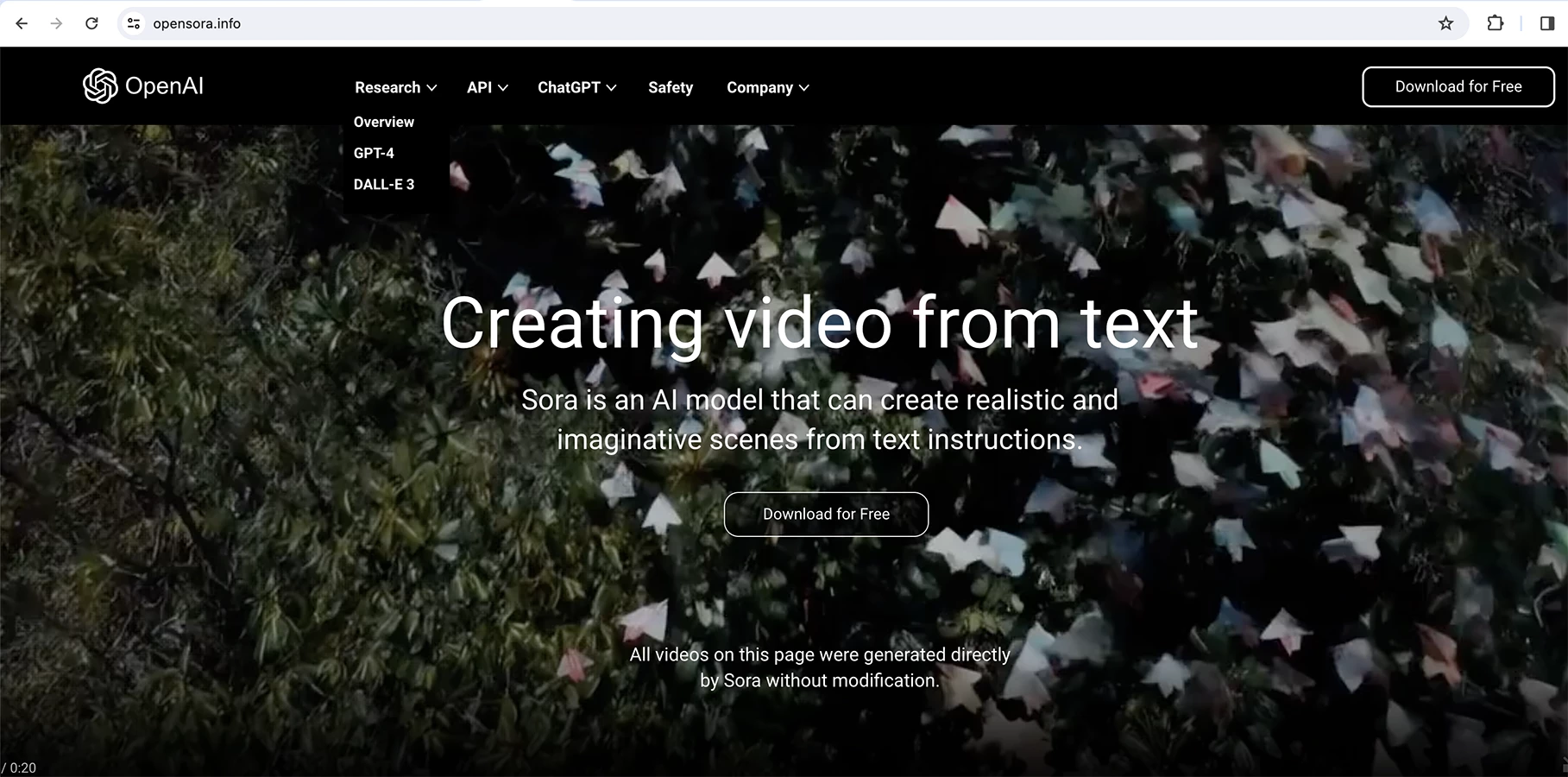Expand the ChatGPT navigation menu
Viewport: 1568px width, 777px height.
[x=577, y=87]
